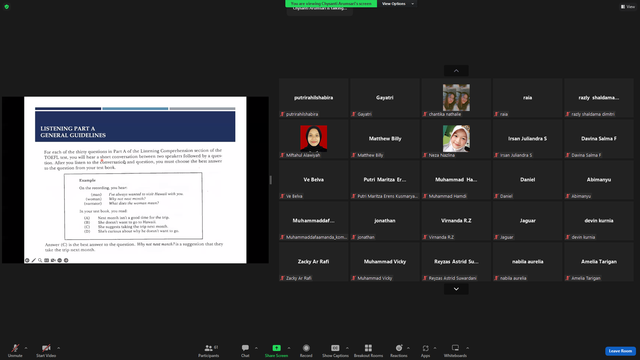Select the Abimanyu participant tile

pyautogui.click(x=599, y=180)
